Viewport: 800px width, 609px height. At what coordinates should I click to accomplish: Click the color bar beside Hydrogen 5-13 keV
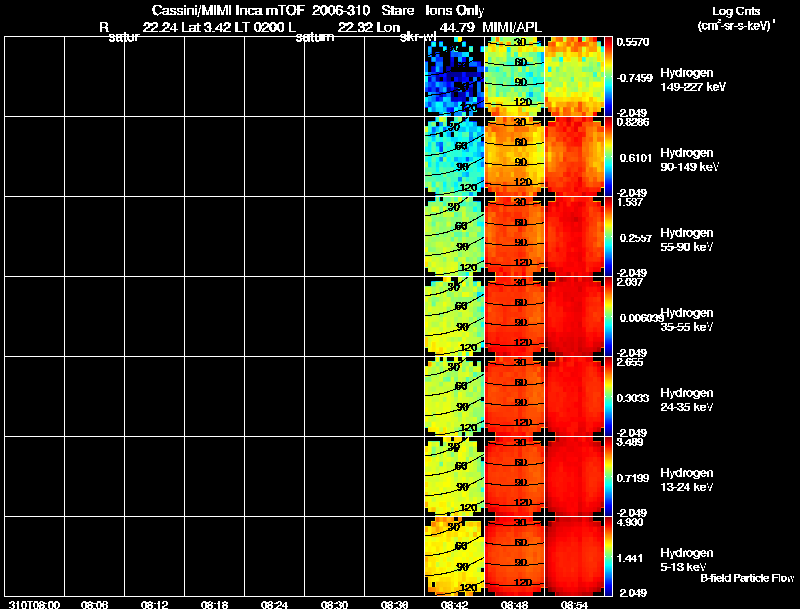608,556
